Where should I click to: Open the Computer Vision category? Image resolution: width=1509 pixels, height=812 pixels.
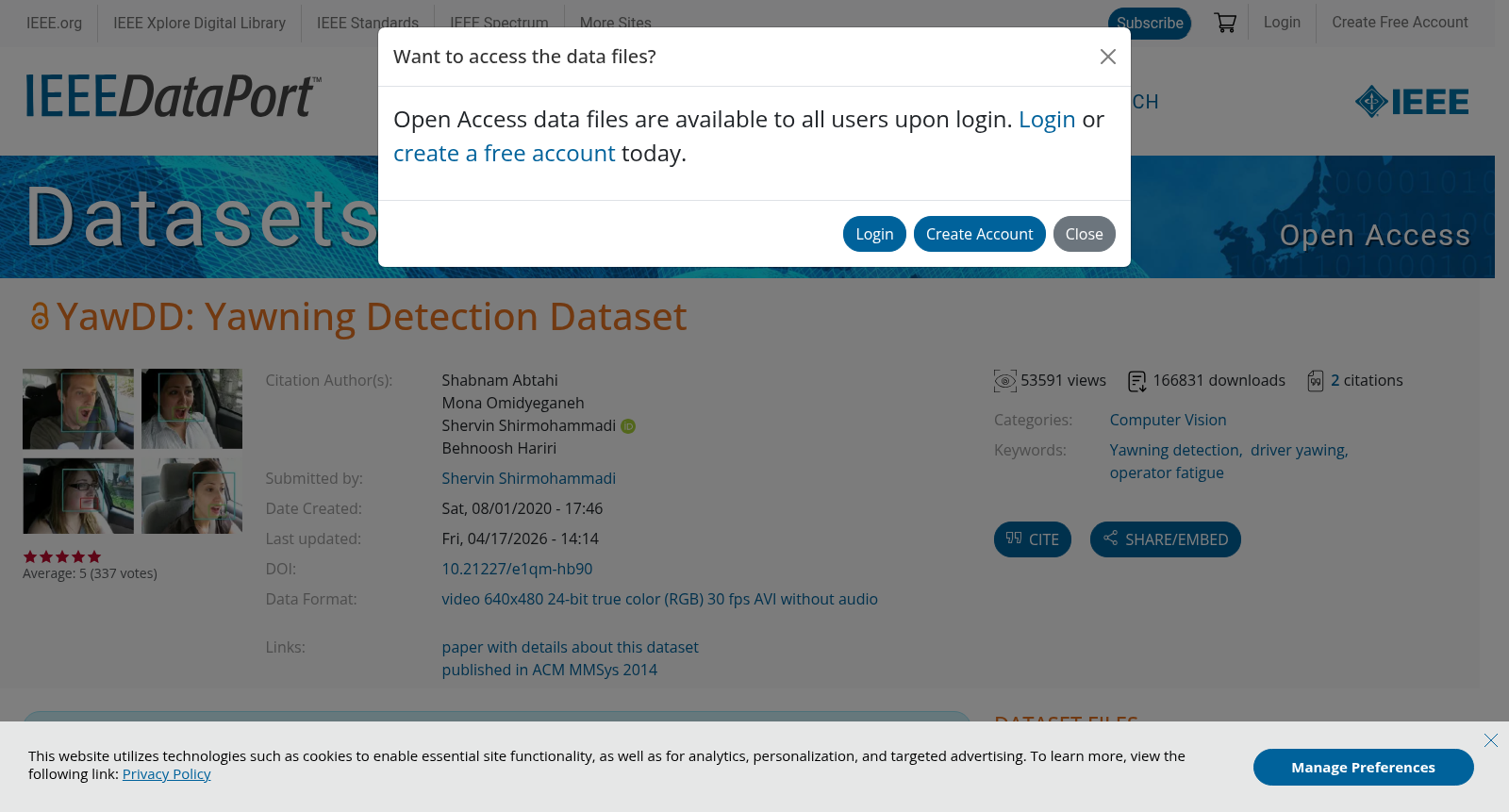(x=1168, y=421)
